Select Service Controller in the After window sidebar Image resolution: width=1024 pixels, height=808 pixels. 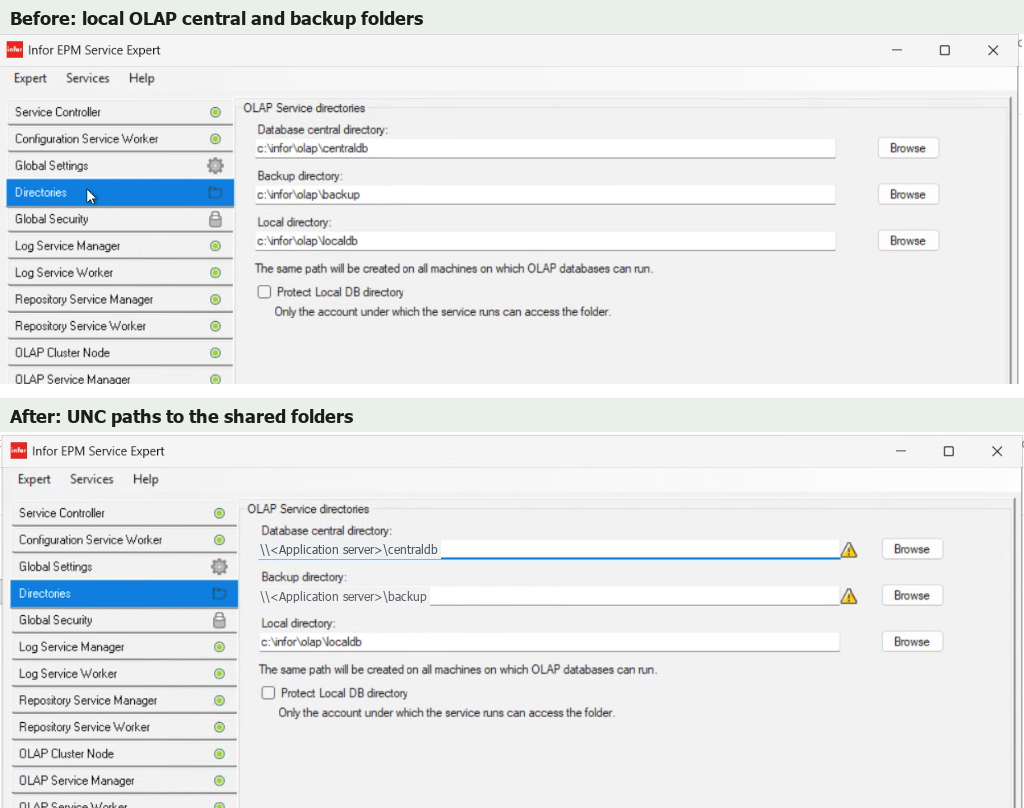coord(124,513)
